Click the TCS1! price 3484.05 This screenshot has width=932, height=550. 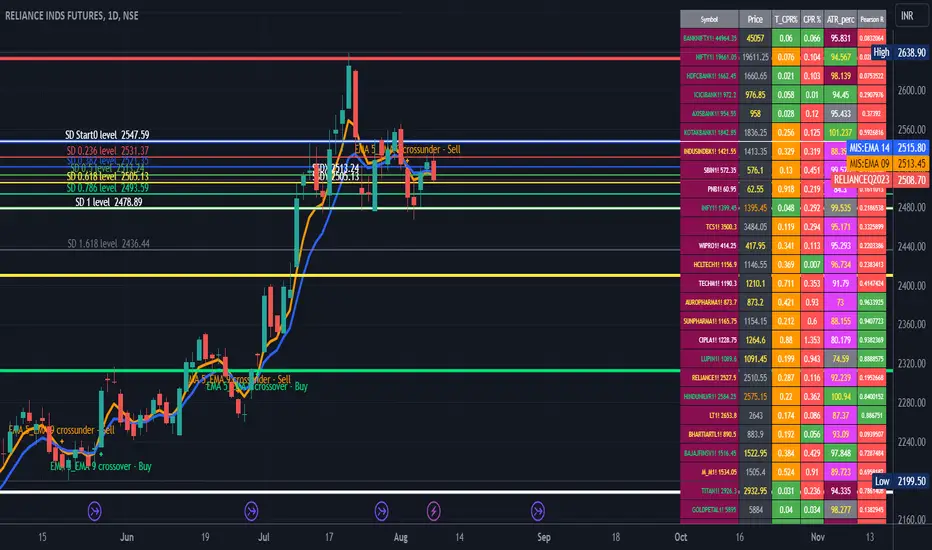click(x=755, y=227)
